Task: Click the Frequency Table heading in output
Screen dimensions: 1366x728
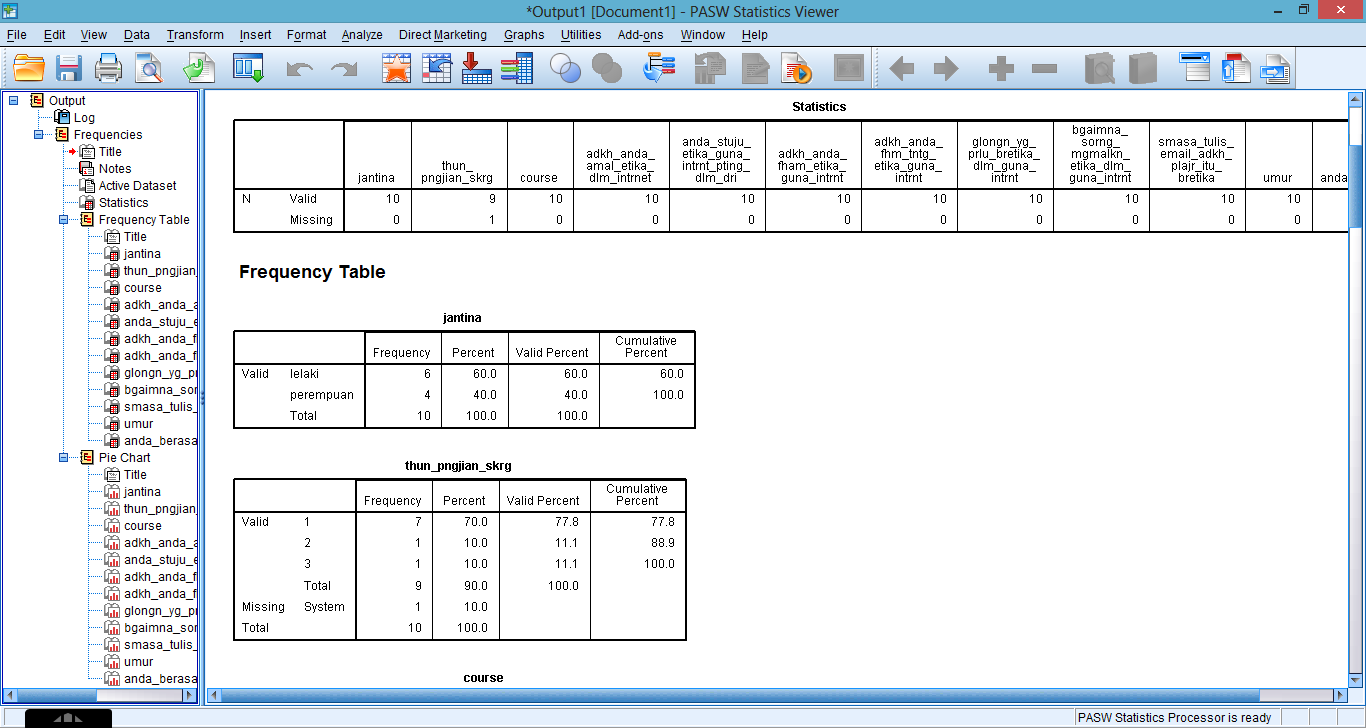Action: [312, 272]
